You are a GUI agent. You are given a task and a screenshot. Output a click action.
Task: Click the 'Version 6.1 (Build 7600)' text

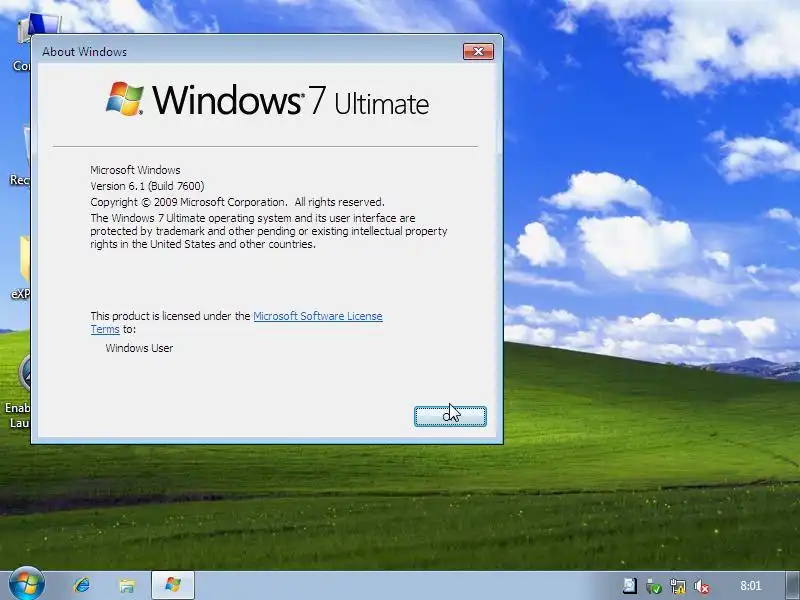pyautogui.click(x=147, y=186)
